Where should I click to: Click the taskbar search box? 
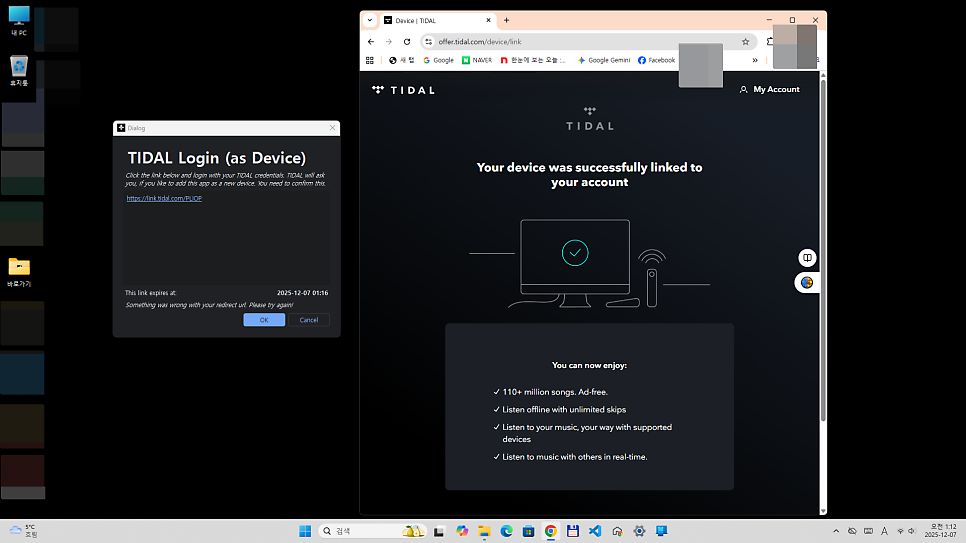point(373,531)
